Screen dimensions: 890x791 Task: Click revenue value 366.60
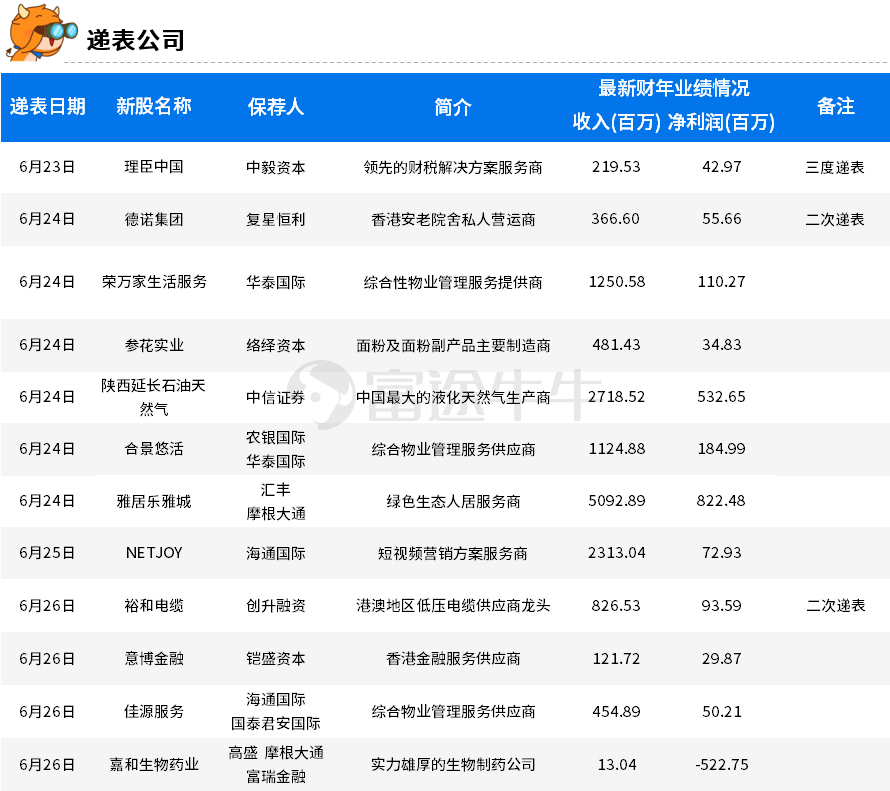pos(615,219)
